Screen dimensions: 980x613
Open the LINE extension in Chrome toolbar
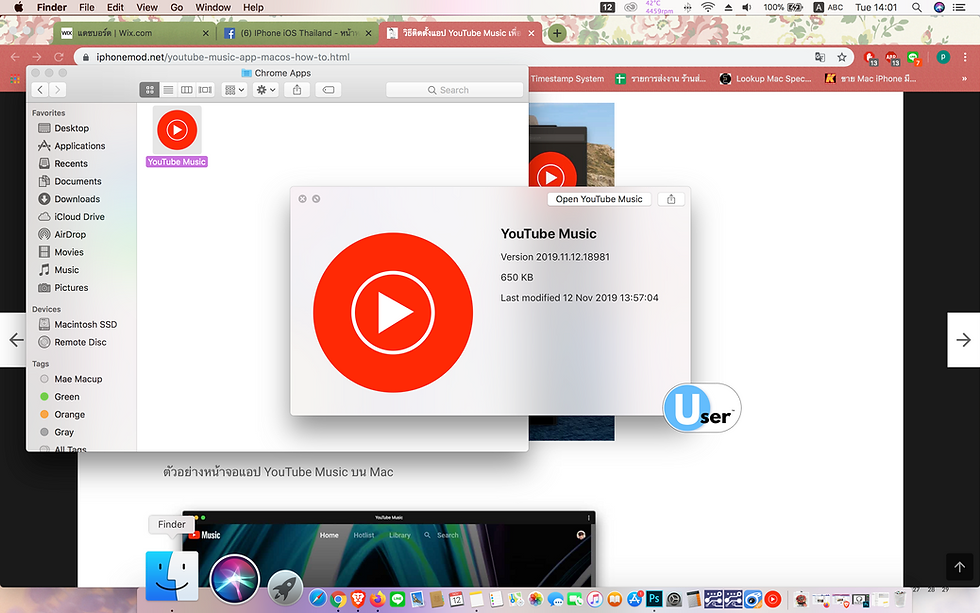[914, 58]
